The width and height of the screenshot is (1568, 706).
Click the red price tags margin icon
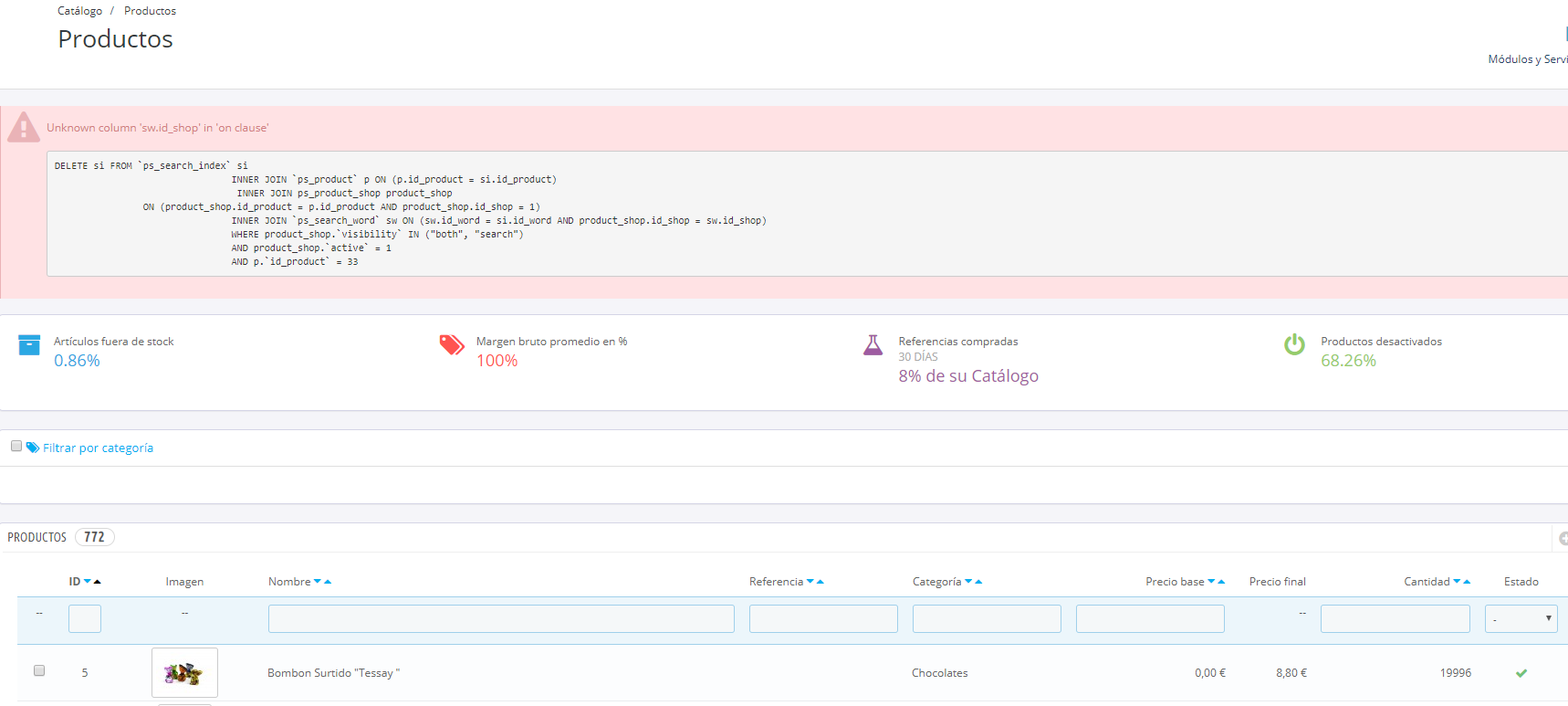452,344
